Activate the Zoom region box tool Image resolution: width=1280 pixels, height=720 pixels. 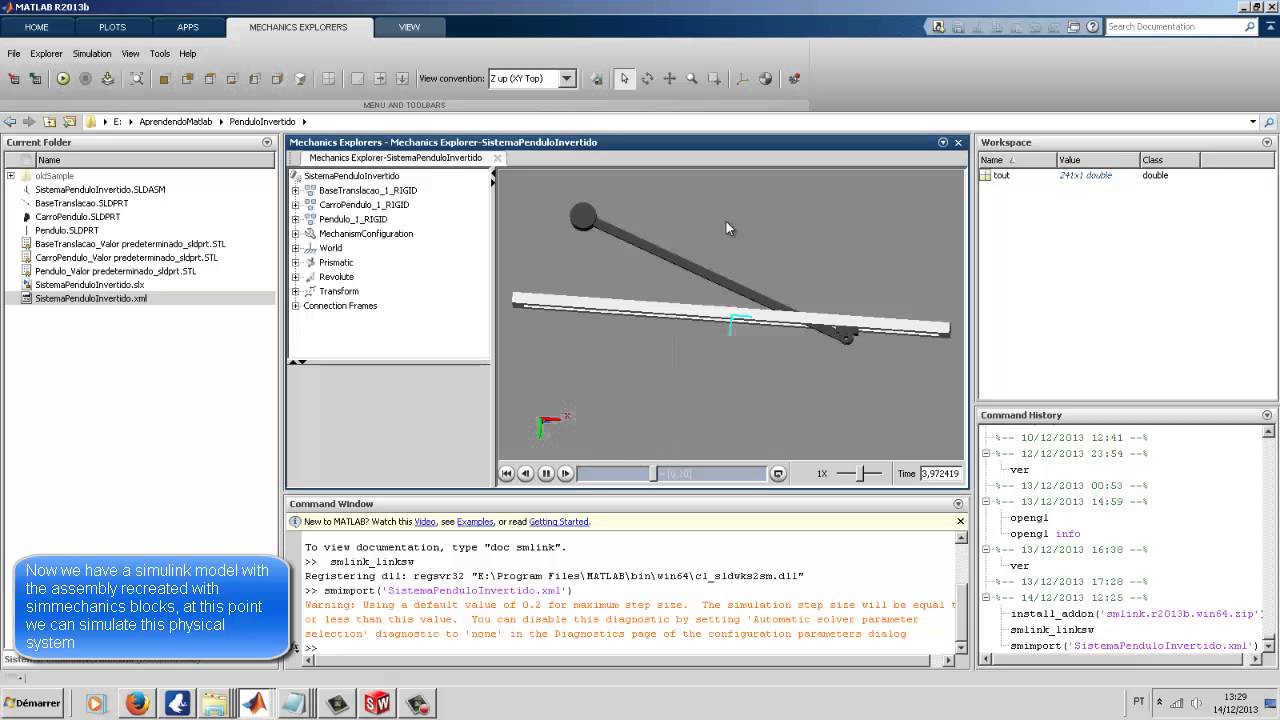coord(714,78)
